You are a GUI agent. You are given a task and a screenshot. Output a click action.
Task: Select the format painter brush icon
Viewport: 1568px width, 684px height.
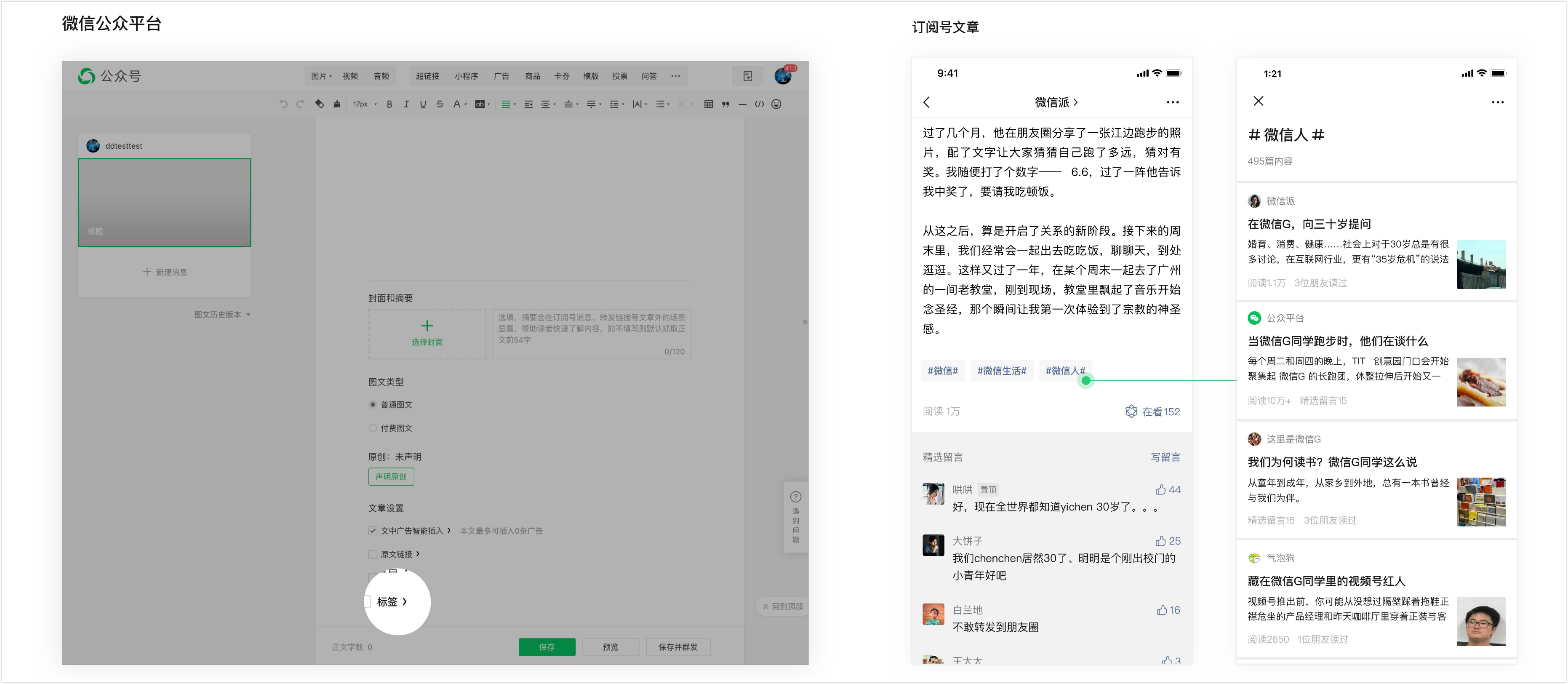tap(336, 104)
